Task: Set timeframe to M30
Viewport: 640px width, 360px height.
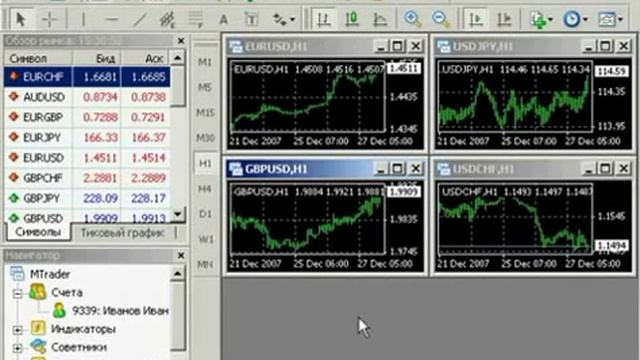Action: [x=205, y=138]
